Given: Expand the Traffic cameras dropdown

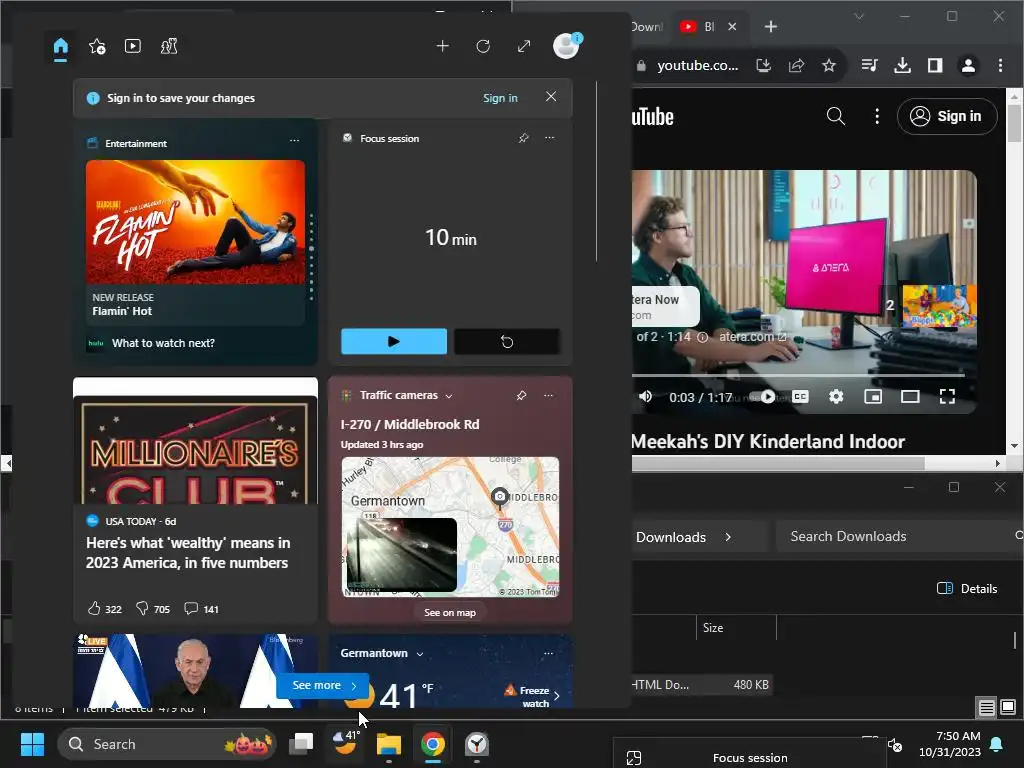Looking at the screenshot, I should (449, 396).
